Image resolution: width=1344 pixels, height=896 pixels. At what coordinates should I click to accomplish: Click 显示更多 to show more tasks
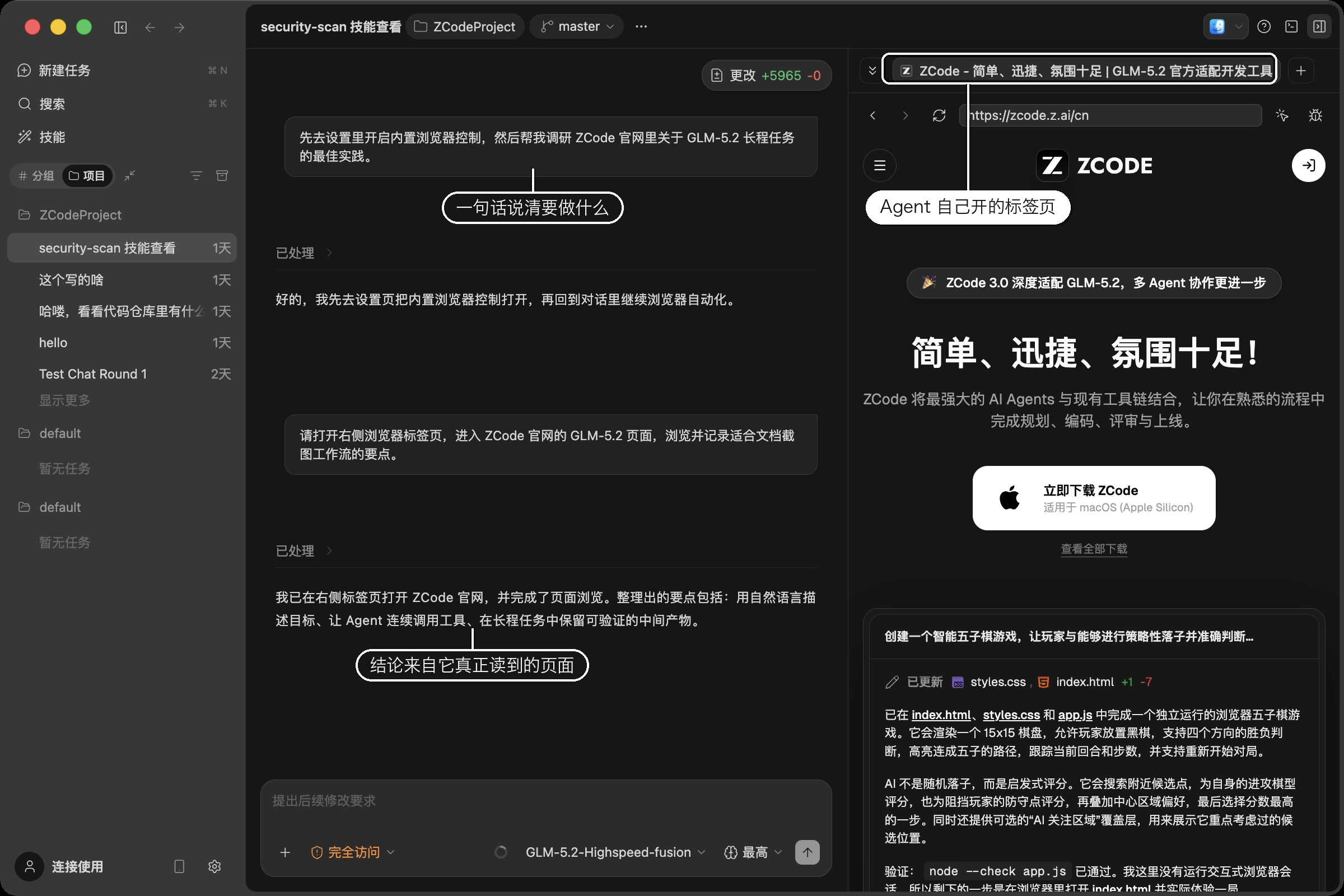[64, 400]
